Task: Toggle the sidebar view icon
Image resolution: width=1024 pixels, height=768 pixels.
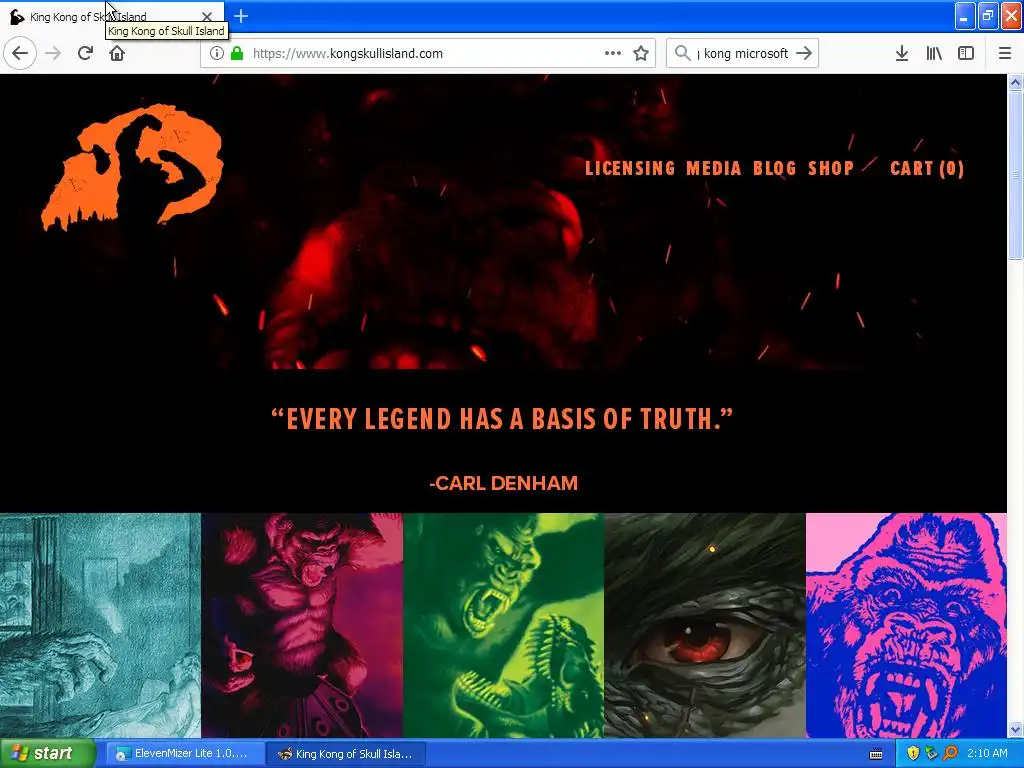Action: (966, 54)
